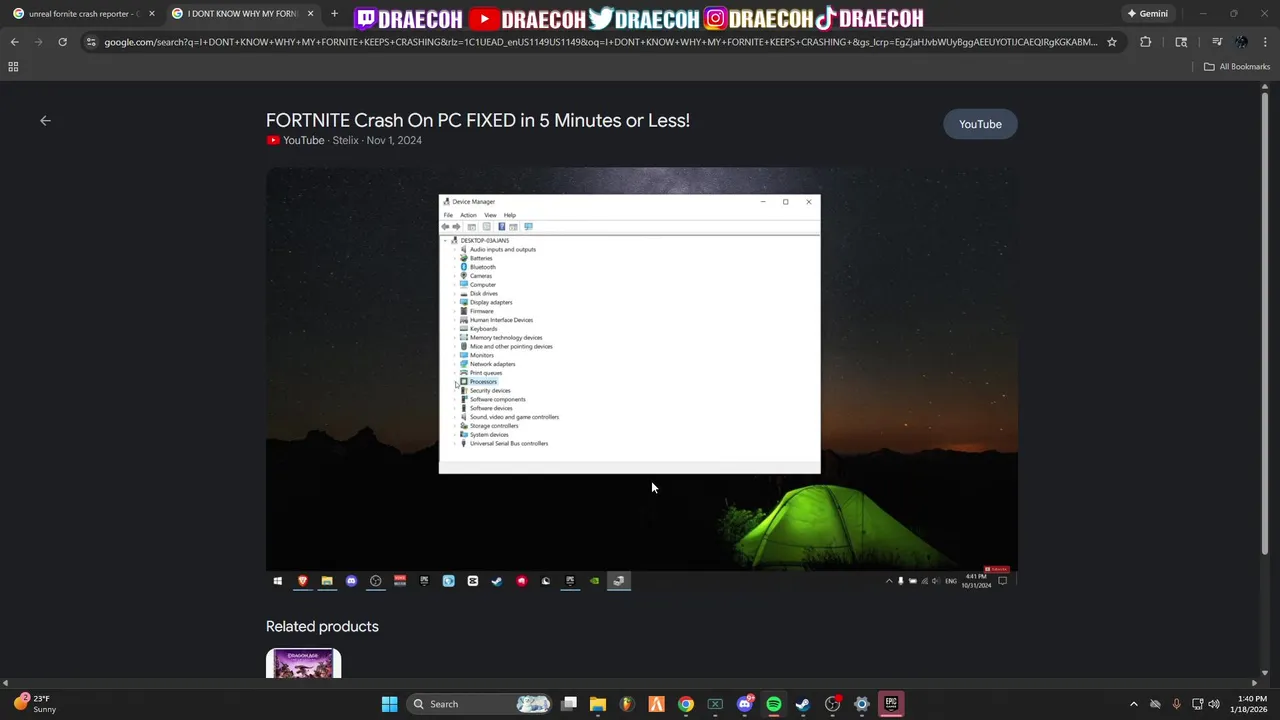Open the clock showing 1:40 PM
Image resolution: width=1280 pixels, height=720 pixels.
click(x=1251, y=704)
